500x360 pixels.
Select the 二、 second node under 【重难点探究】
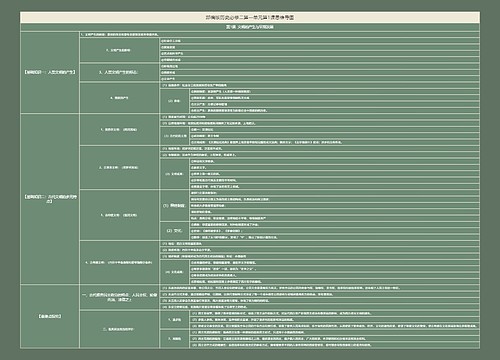pyautogui.click(x=119, y=329)
